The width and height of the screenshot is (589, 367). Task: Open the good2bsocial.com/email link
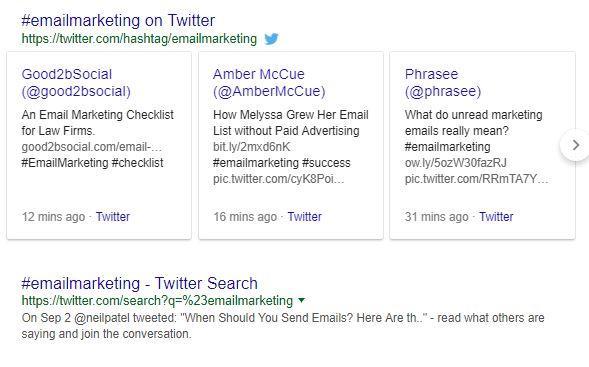coord(92,147)
